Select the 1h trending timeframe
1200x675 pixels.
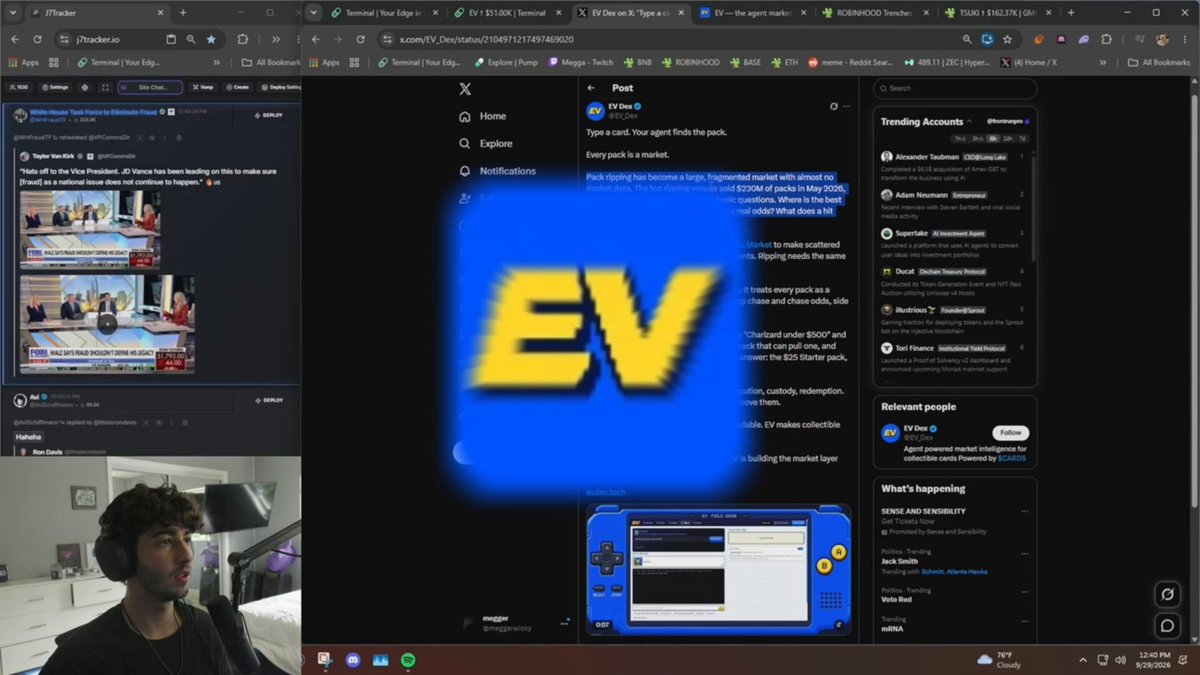[959, 138]
